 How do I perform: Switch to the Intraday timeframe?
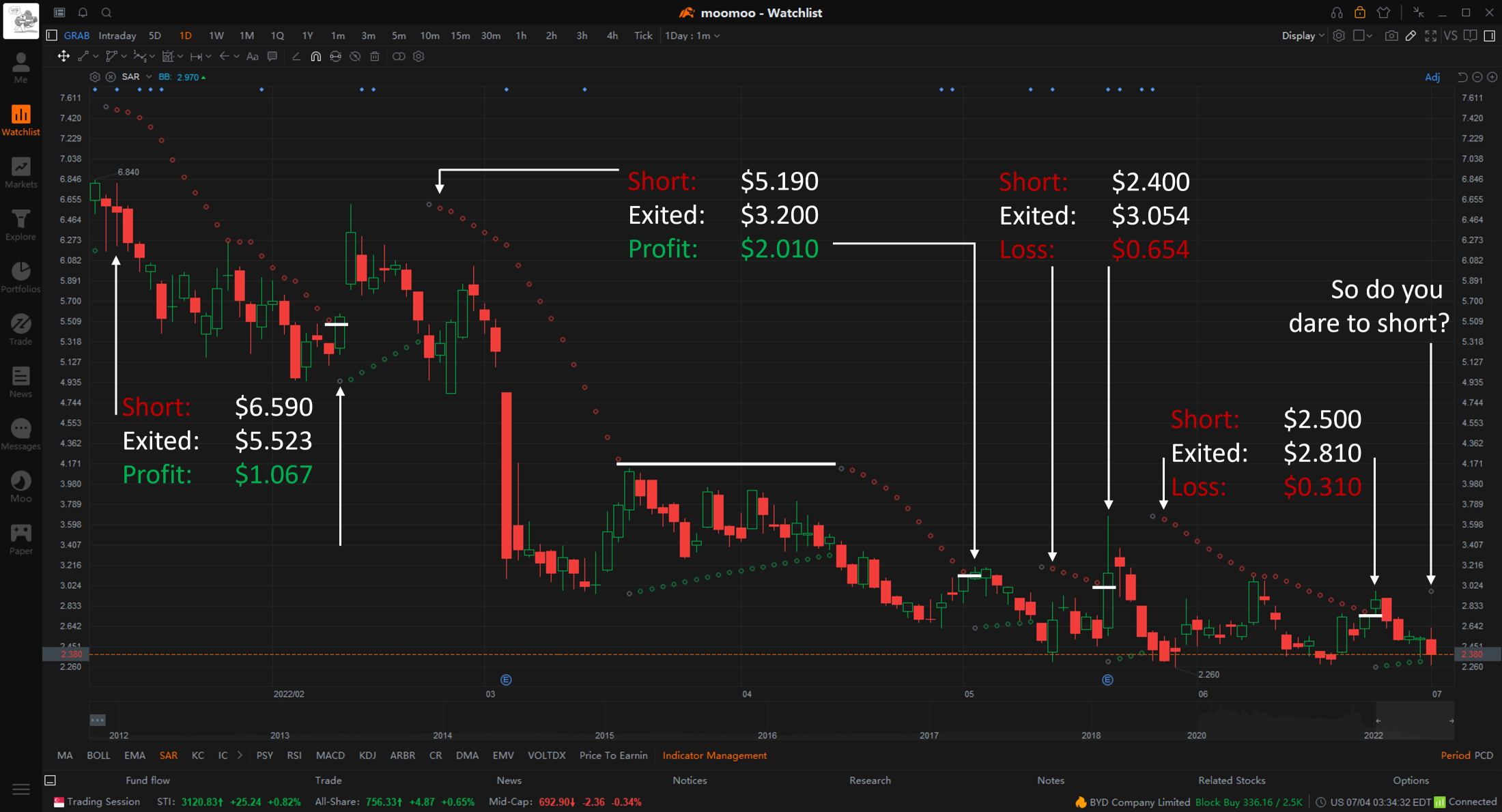pos(117,35)
